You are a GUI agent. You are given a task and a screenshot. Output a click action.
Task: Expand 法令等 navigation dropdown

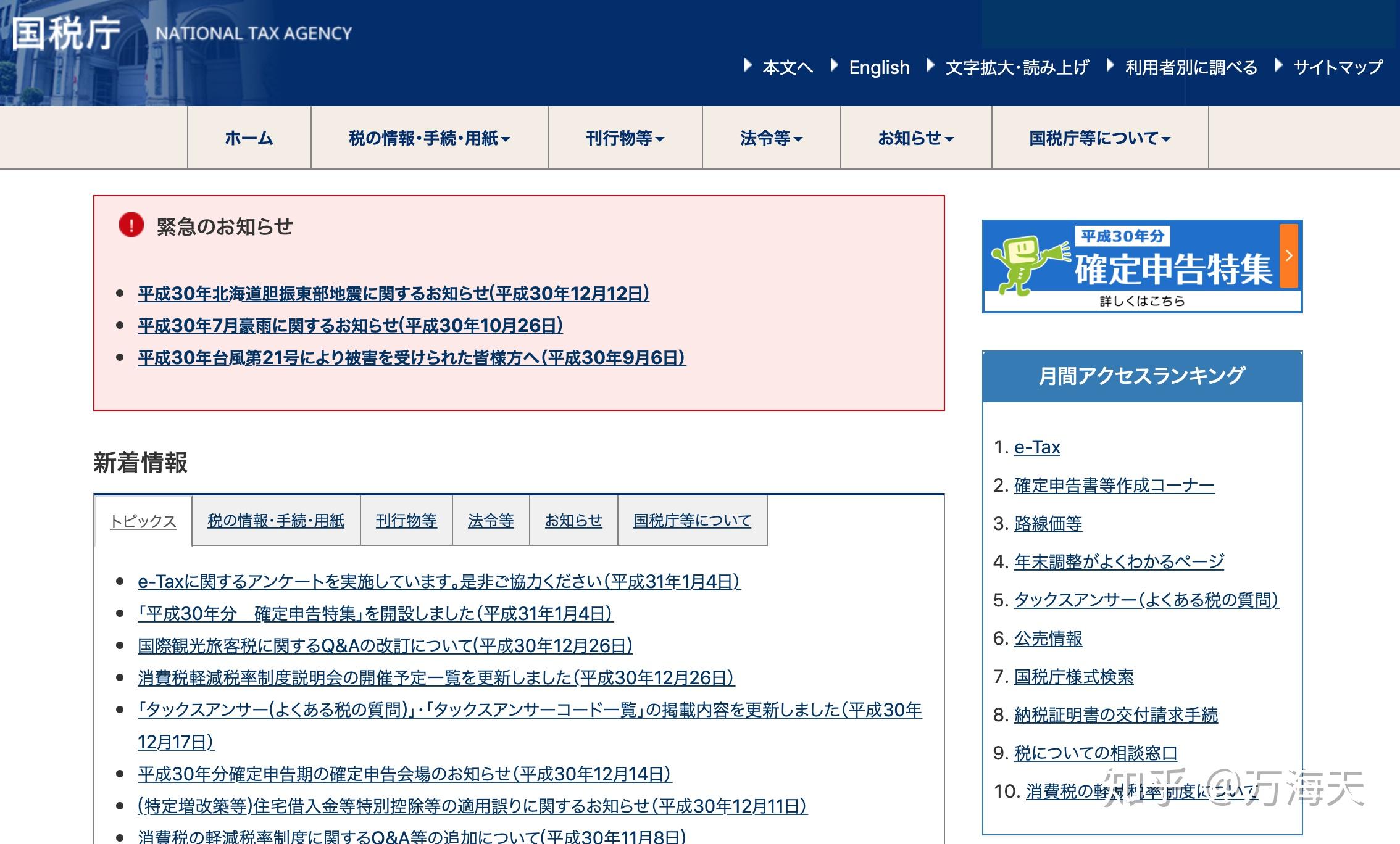771,138
